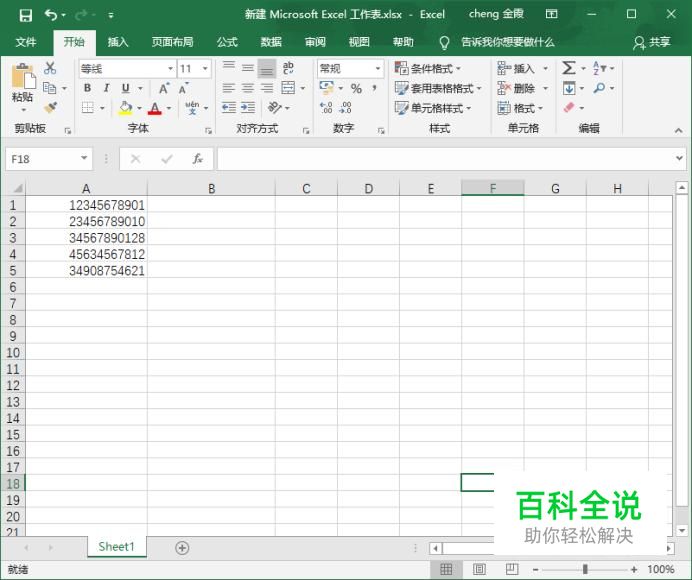Click Accounting Number Format icon
The width and height of the screenshot is (692, 580).
click(x=327, y=88)
